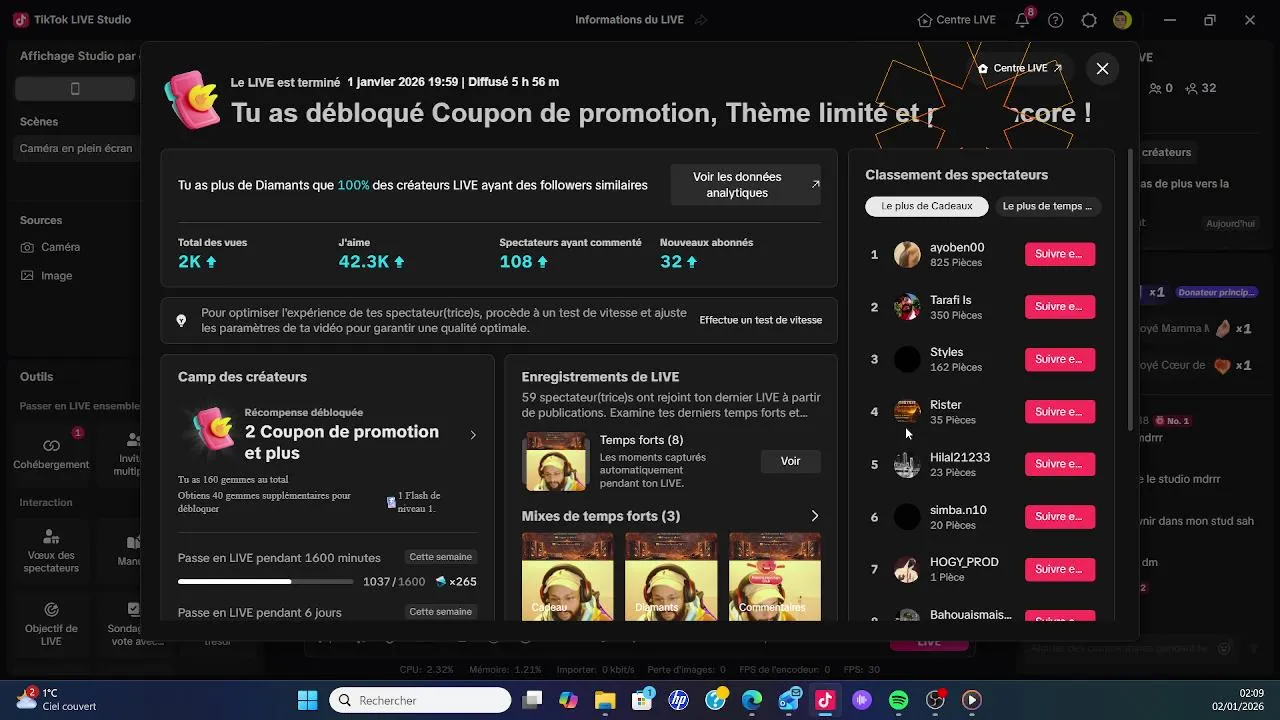
Task: Follow ayoben00 with Suivre button
Action: point(1059,254)
